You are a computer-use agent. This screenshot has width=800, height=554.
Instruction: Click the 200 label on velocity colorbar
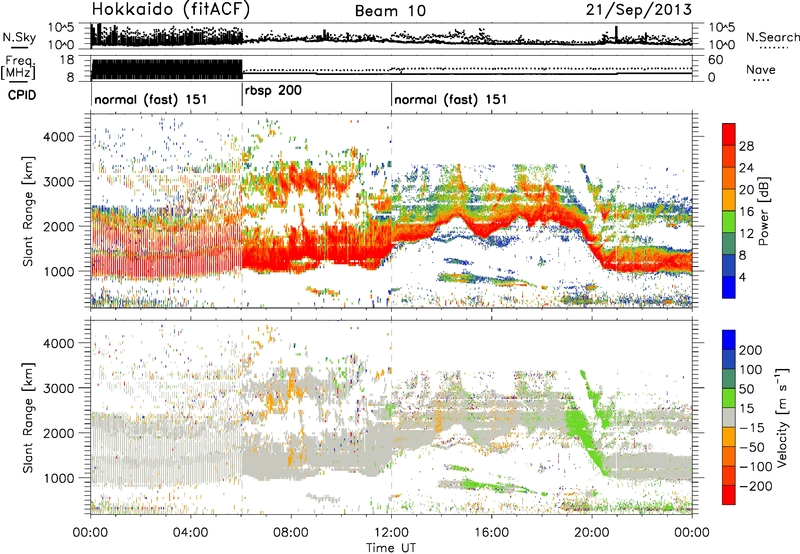pyautogui.click(x=751, y=350)
